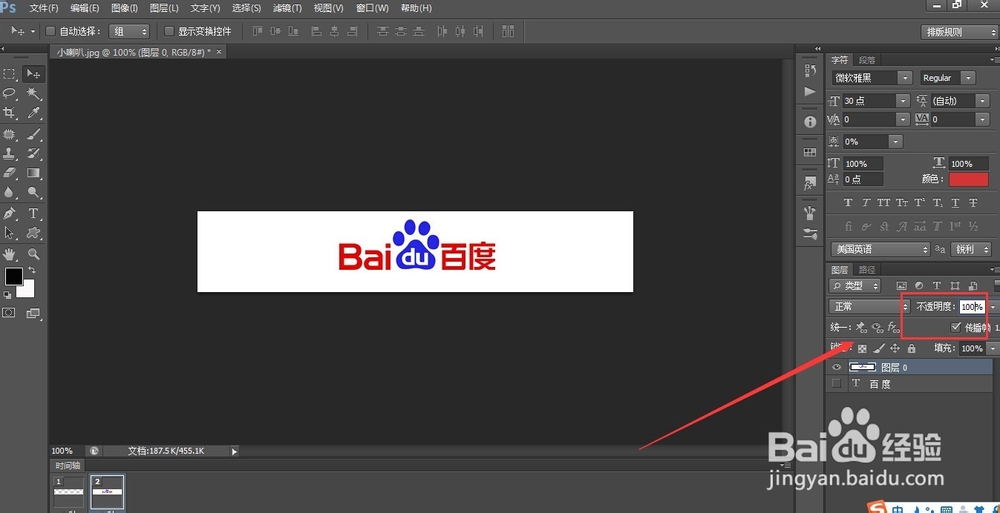Select the Healing Brush tool

pyautogui.click(x=10, y=134)
